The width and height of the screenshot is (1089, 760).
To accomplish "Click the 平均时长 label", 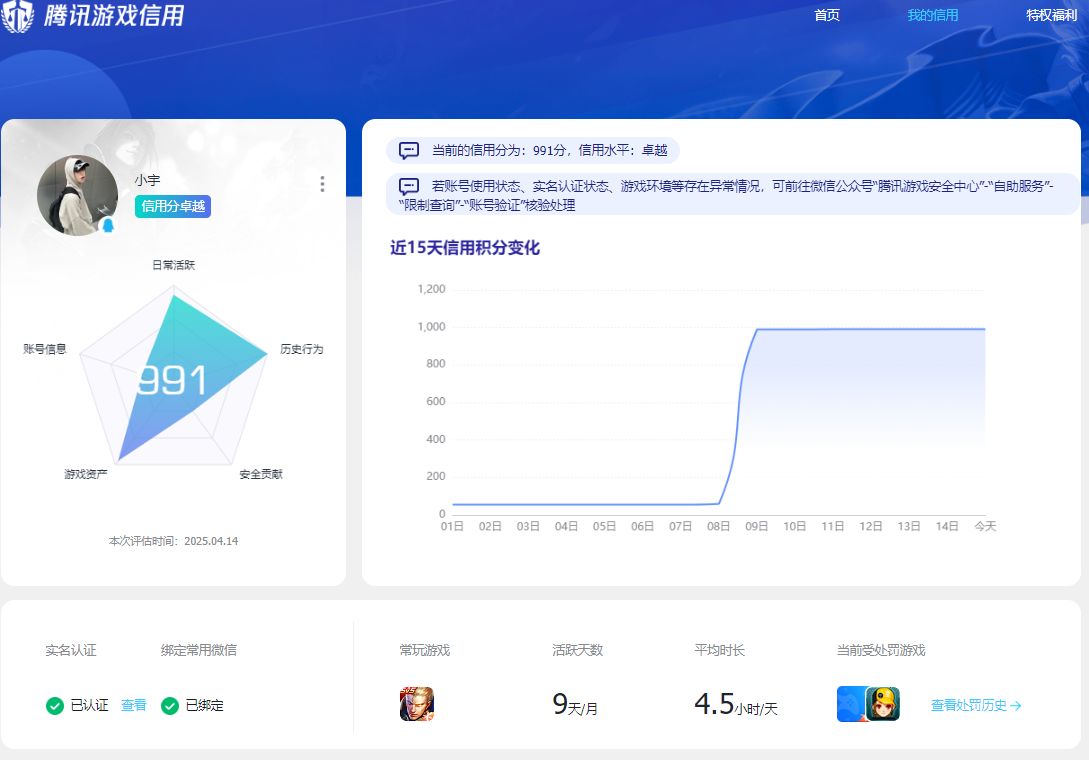I will coord(720,650).
